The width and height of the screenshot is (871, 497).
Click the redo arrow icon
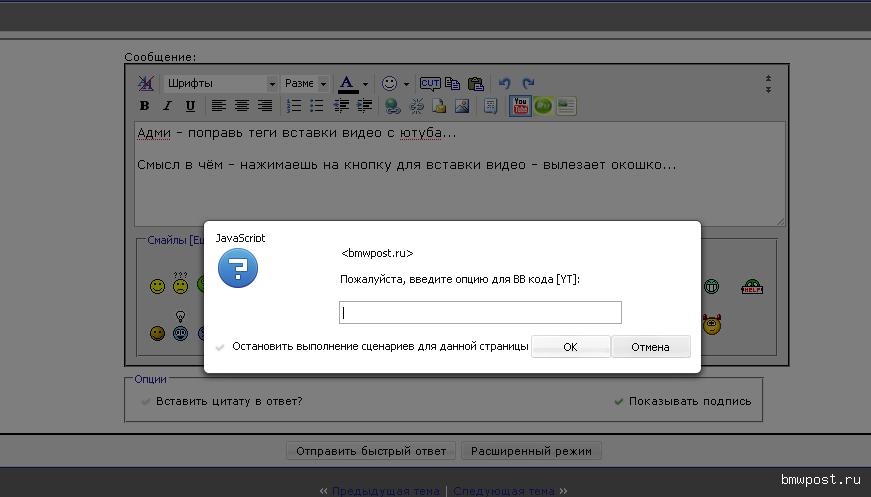(x=528, y=84)
